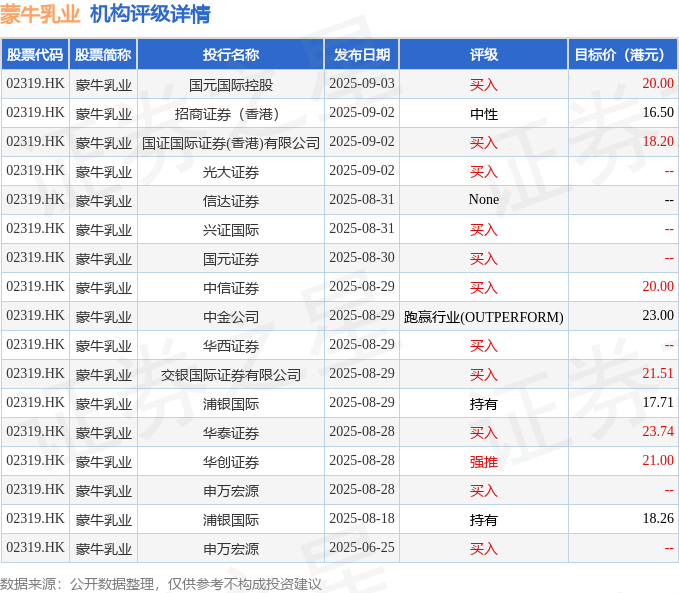
Task: Click the 17.71 target price
Action: 658,402
